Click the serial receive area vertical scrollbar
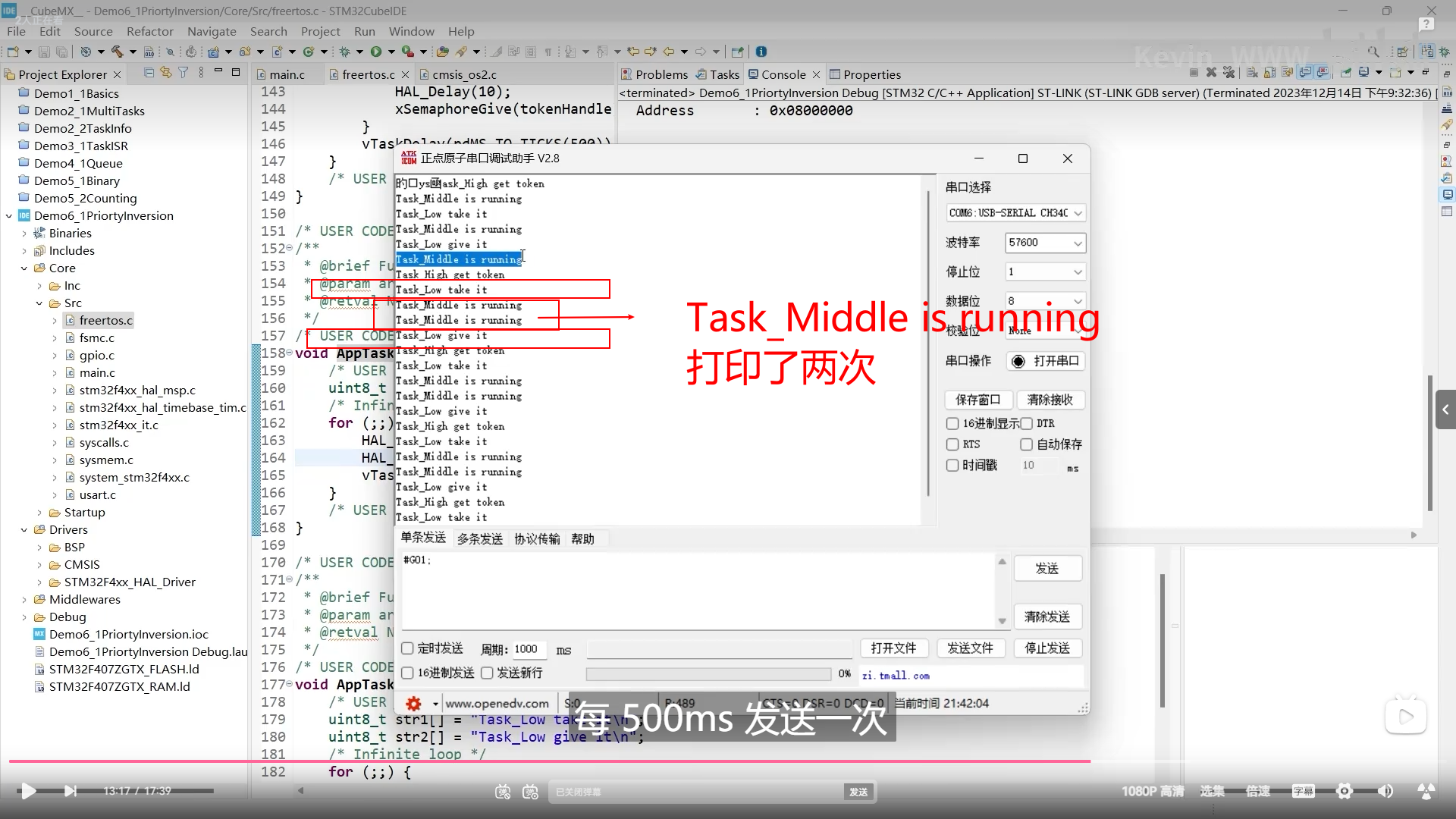This screenshot has width=1456, height=819. pos(928,344)
